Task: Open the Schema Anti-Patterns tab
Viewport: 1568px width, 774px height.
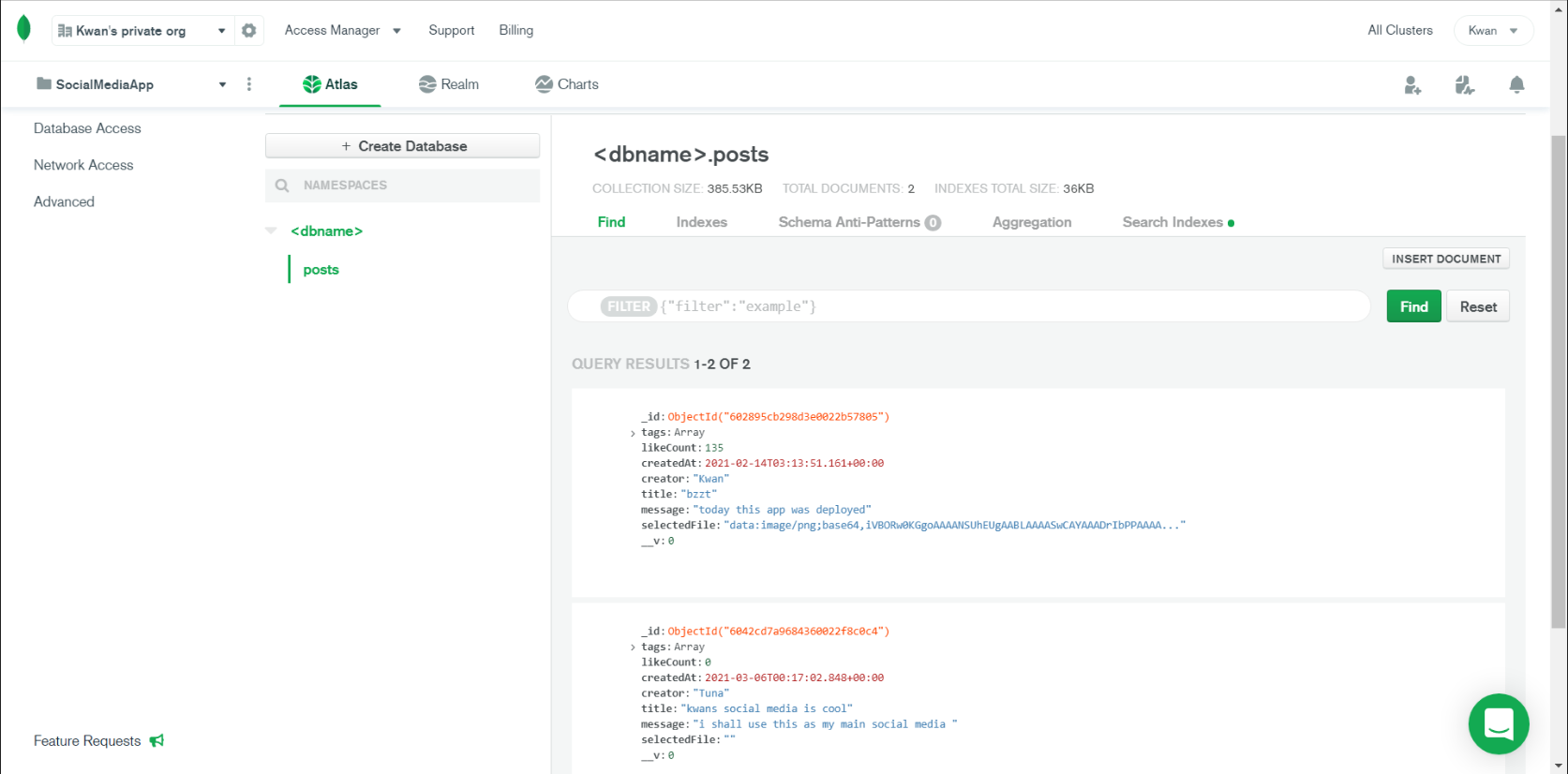Action: (x=859, y=222)
